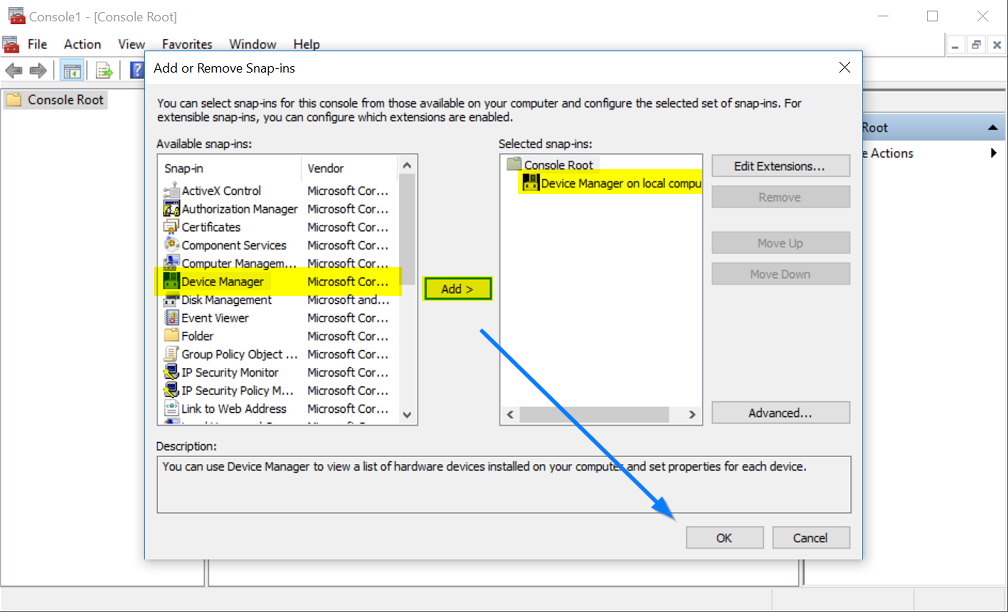Click the Advanced... button

point(780,413)
